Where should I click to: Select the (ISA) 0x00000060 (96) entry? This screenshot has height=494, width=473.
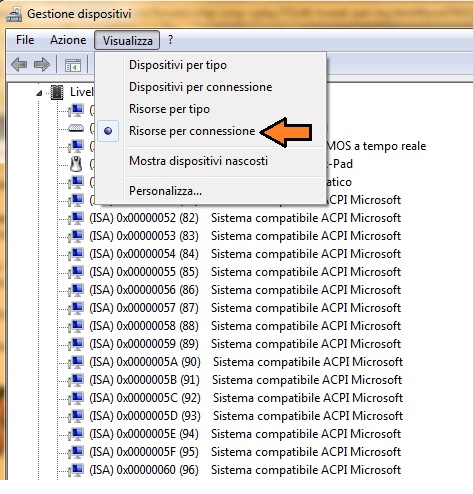[x=144, y=470]
